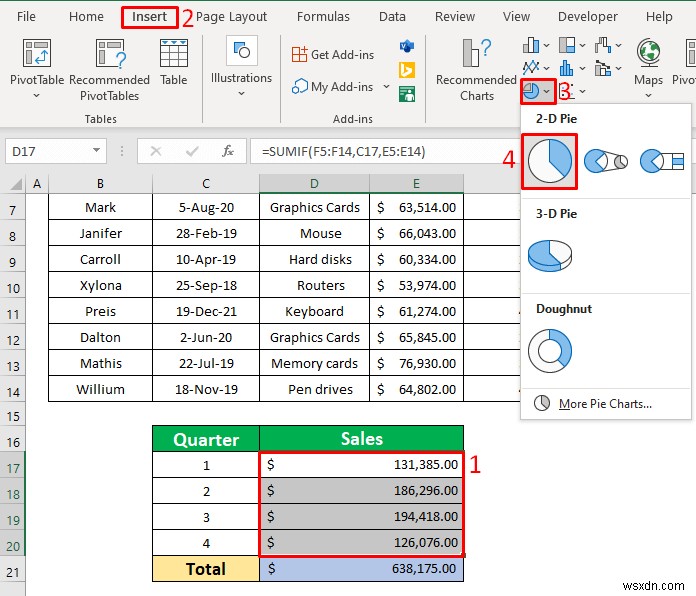Click the Name Box showing D17

tap(49, 151)
